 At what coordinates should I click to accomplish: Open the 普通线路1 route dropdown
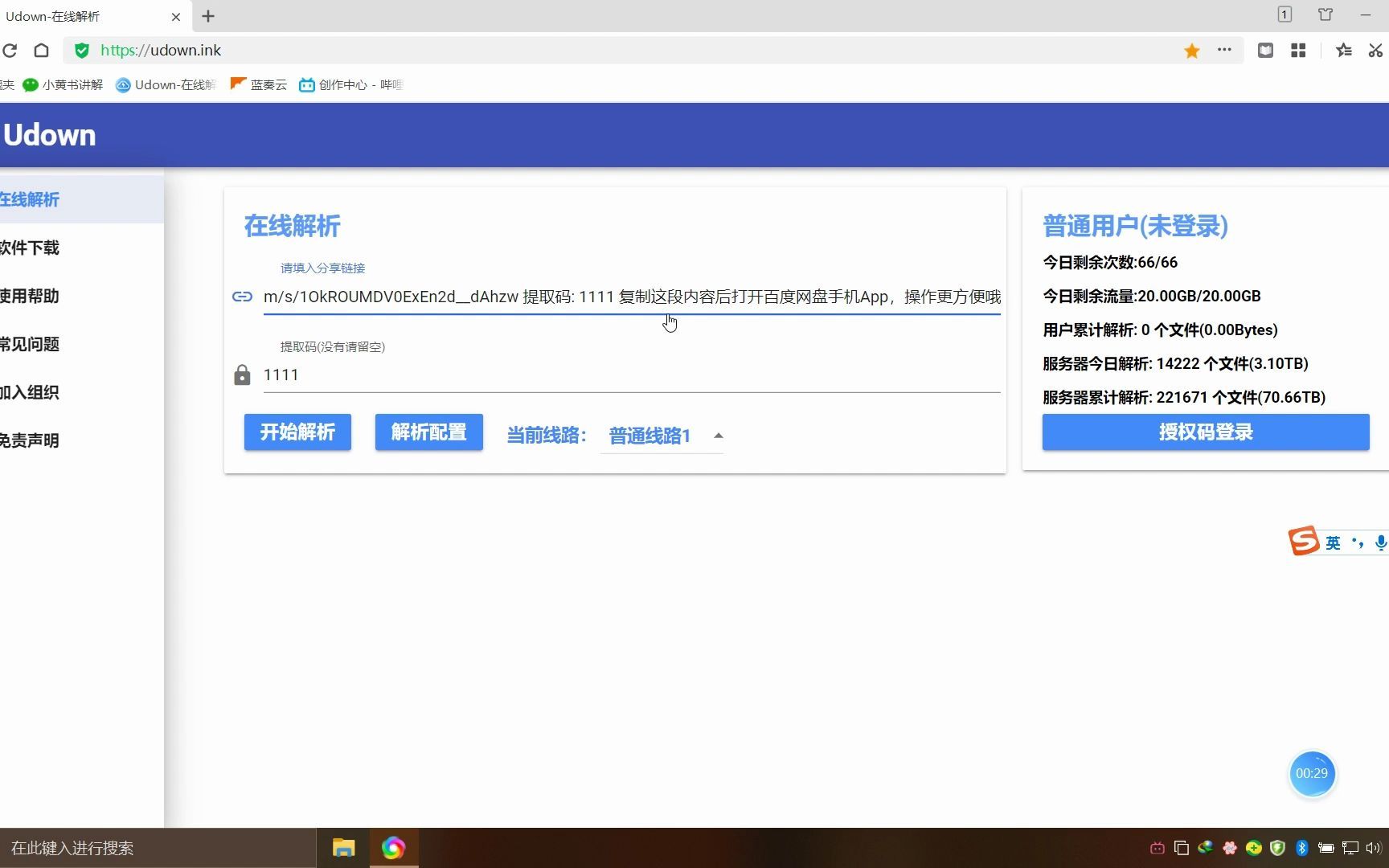662,436
